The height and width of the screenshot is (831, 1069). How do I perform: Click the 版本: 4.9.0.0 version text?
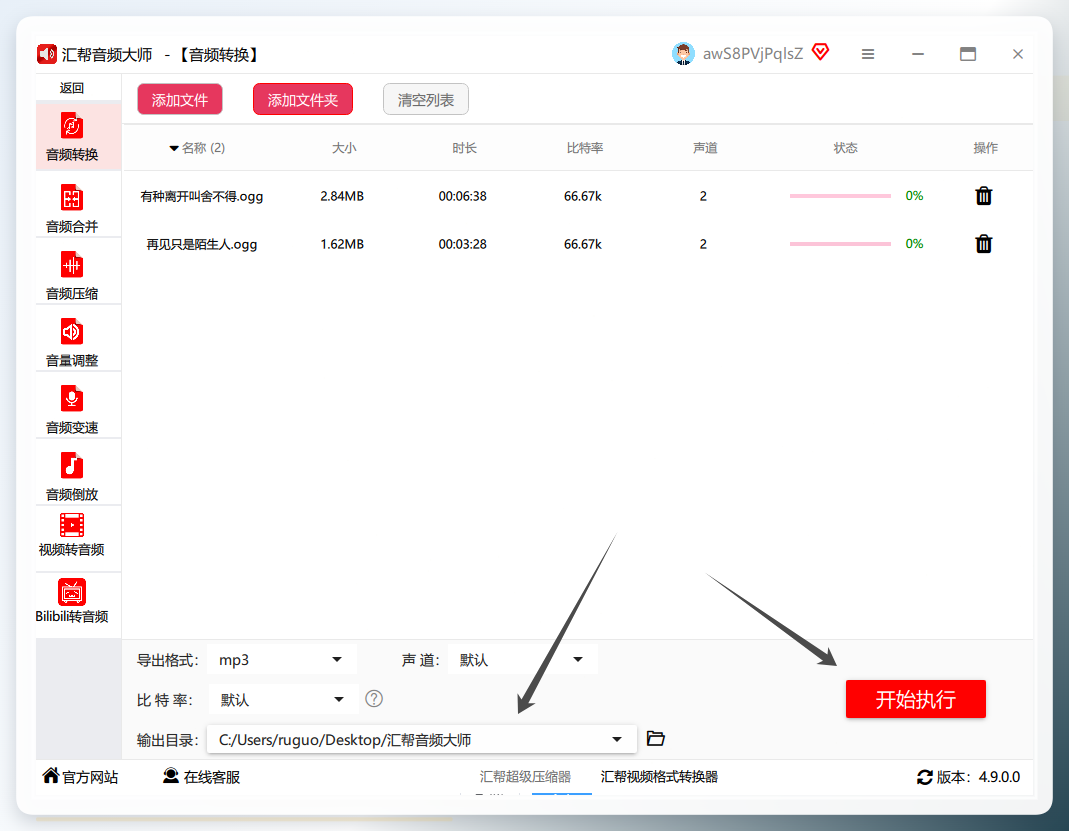[x=978, y=777]
